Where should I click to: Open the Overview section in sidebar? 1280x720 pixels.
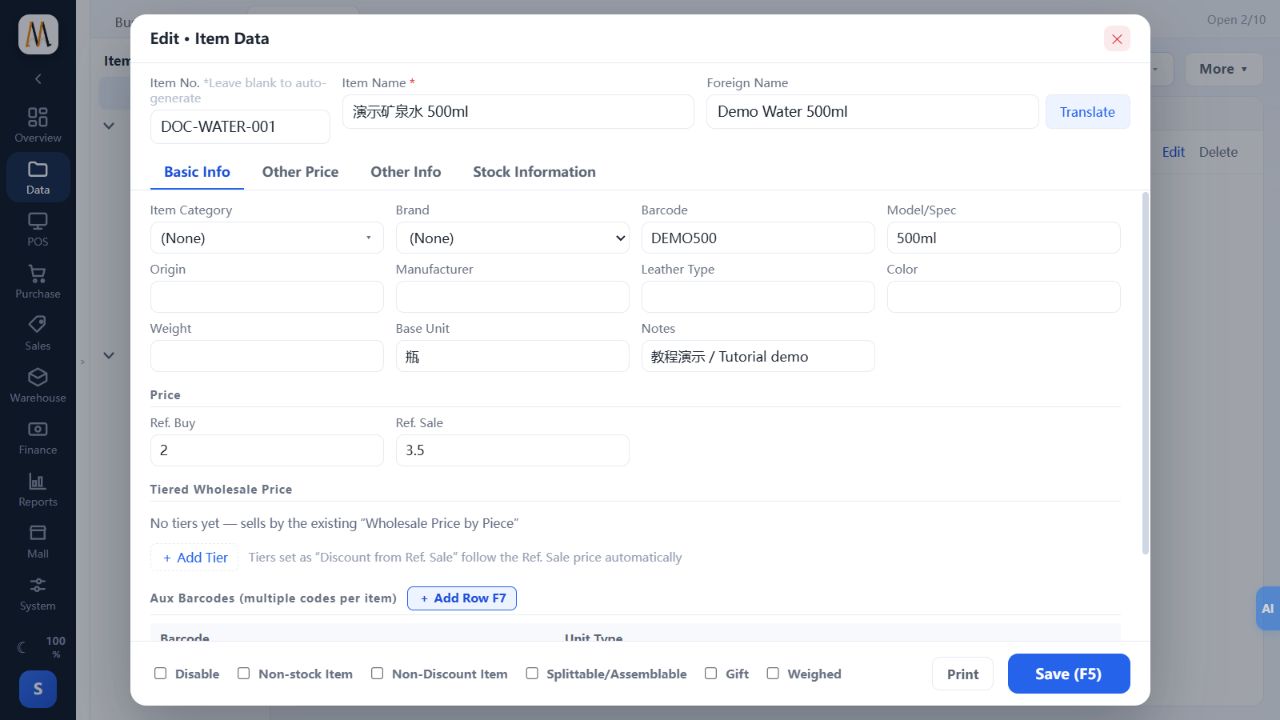[x=38, y=125]
